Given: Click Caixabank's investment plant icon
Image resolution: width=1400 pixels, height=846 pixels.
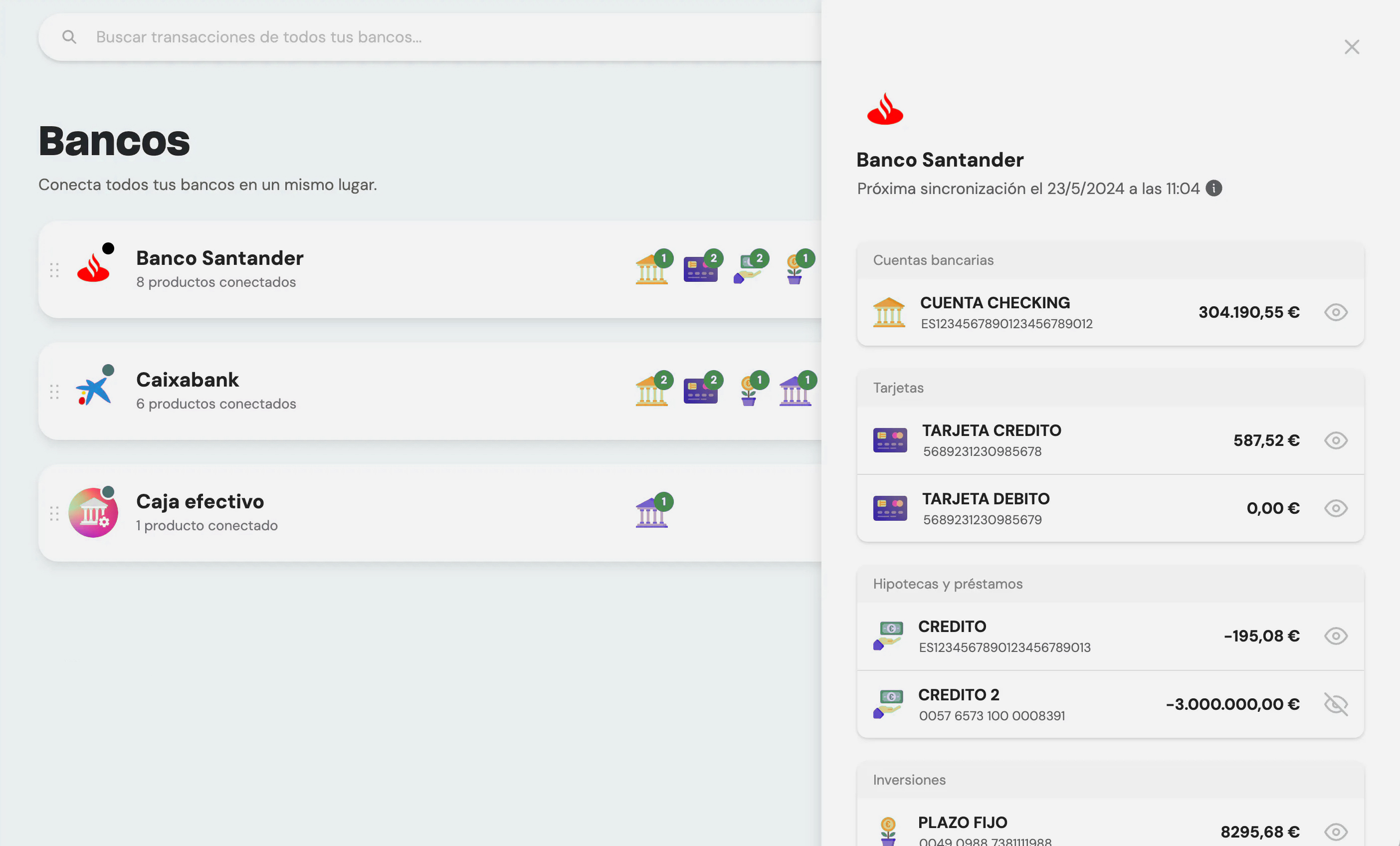Looking at the screenshot, I should [749, 391].
